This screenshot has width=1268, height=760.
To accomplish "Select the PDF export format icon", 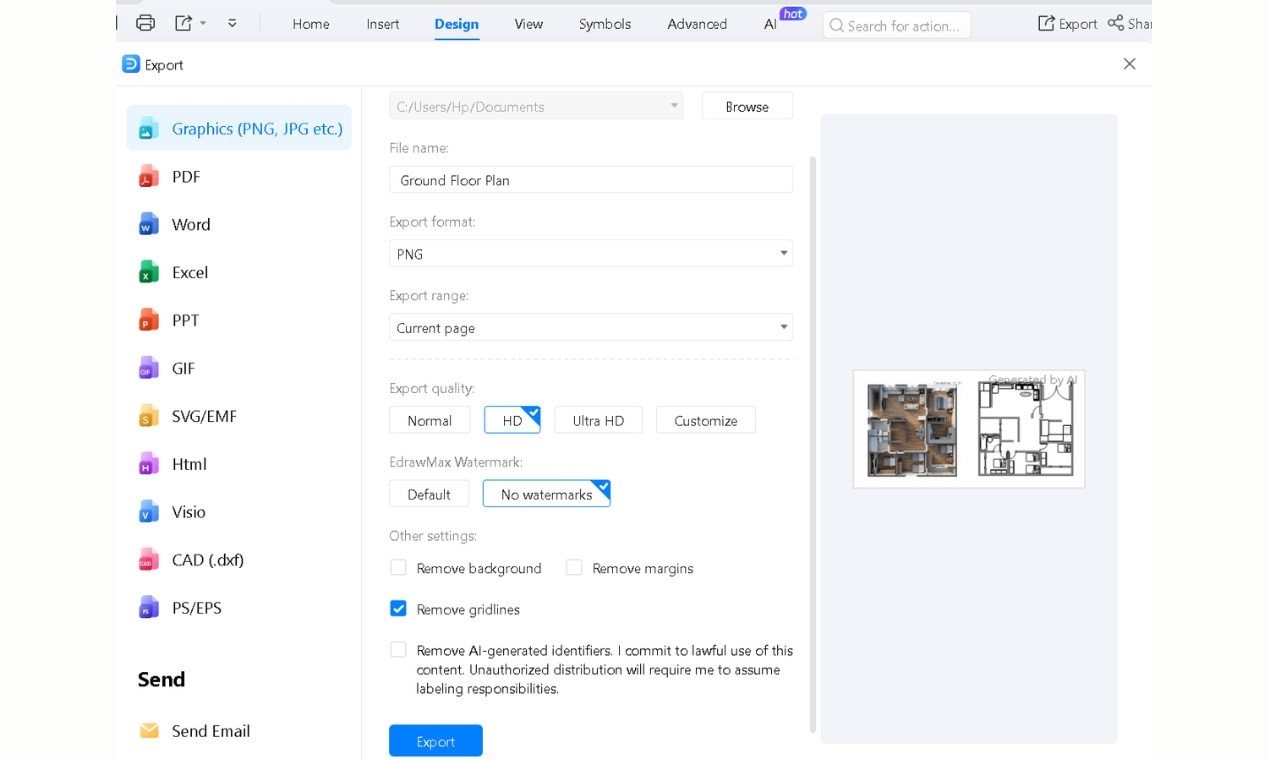I will point(148,176).
